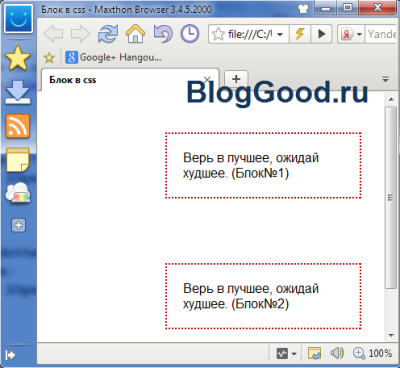Click the go arrow beside the address bar
400x368 pixels.
point(321,34)
